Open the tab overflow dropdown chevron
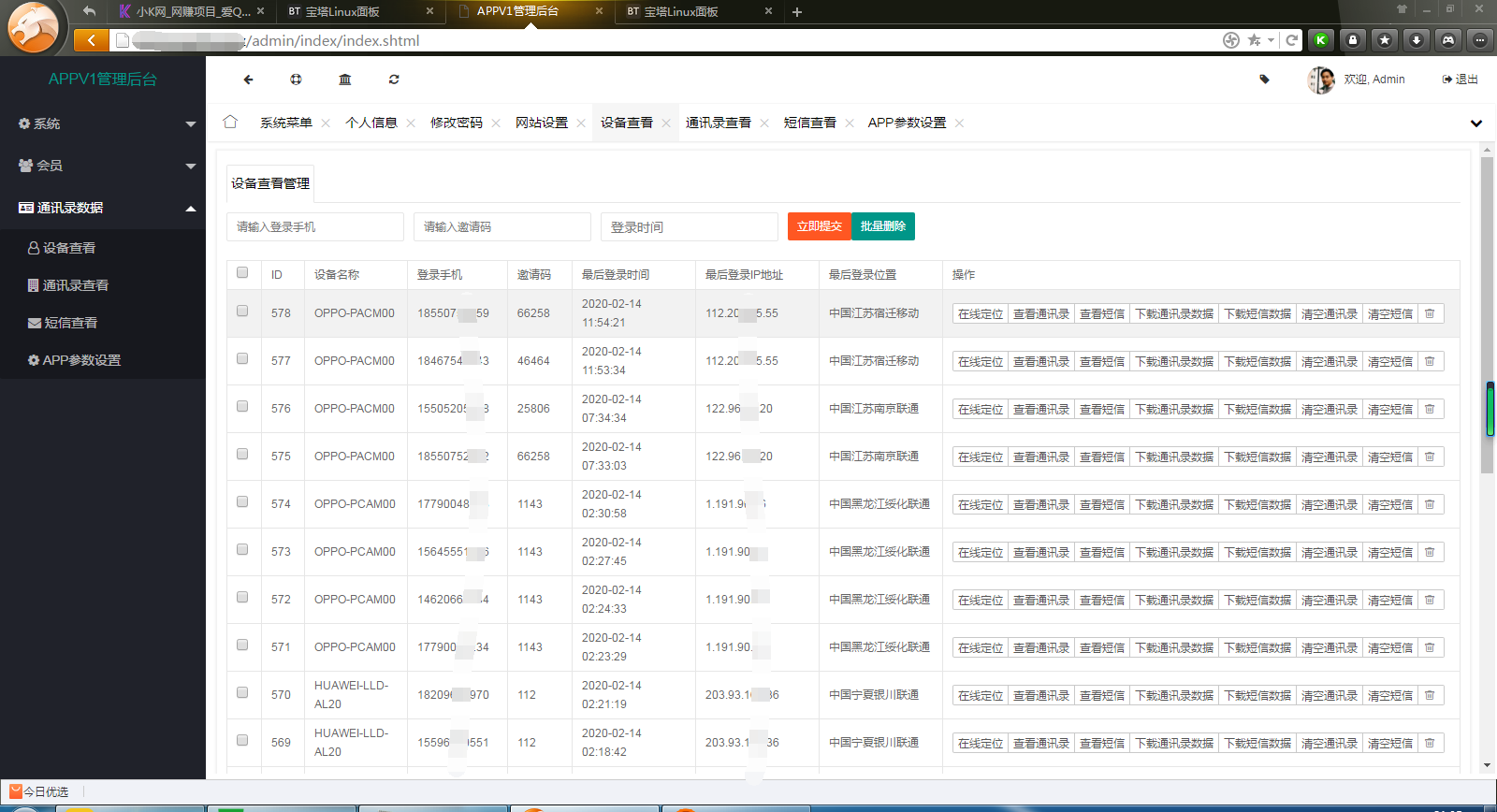This screenshot has width=1497, height=812. (1475, 123)
